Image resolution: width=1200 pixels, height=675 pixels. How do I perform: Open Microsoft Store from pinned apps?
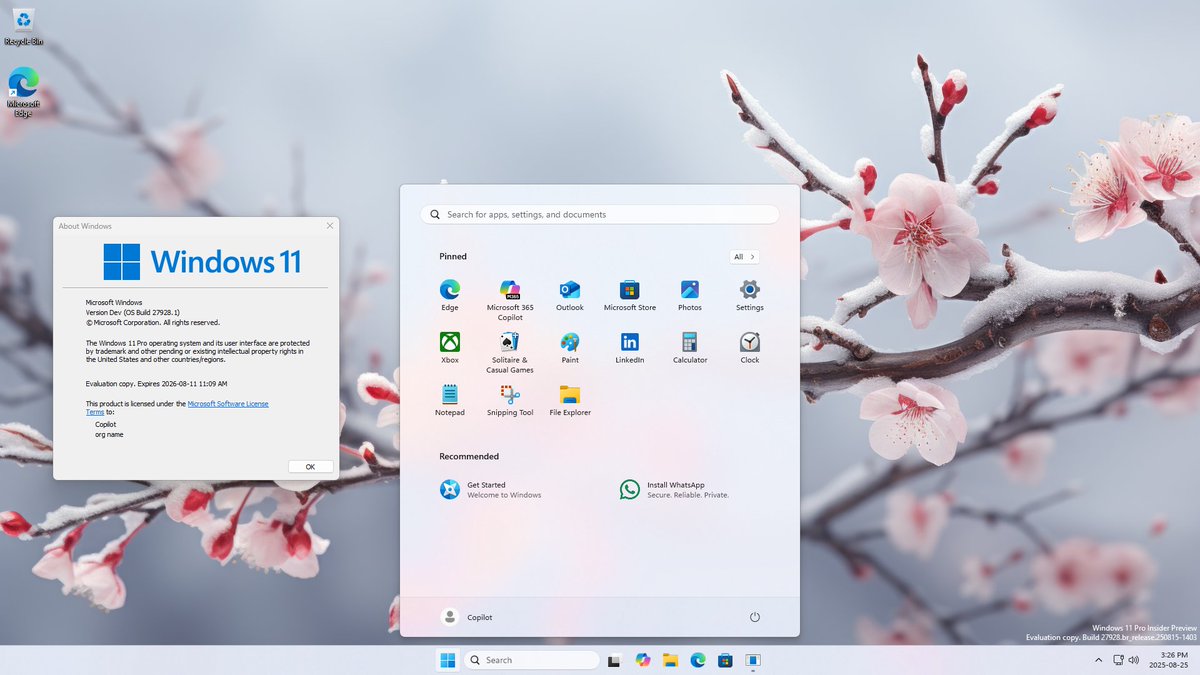(x=630, y=295)
